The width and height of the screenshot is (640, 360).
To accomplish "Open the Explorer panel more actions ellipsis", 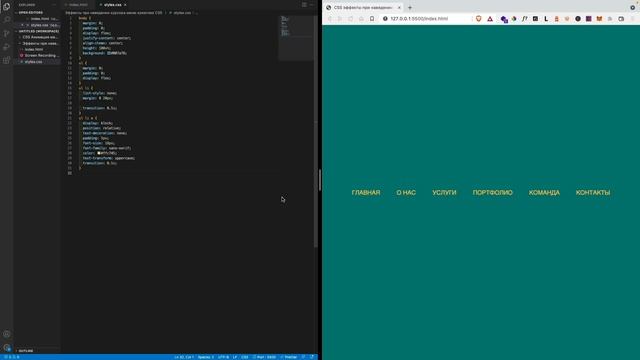I will click(x=54, y=4).
